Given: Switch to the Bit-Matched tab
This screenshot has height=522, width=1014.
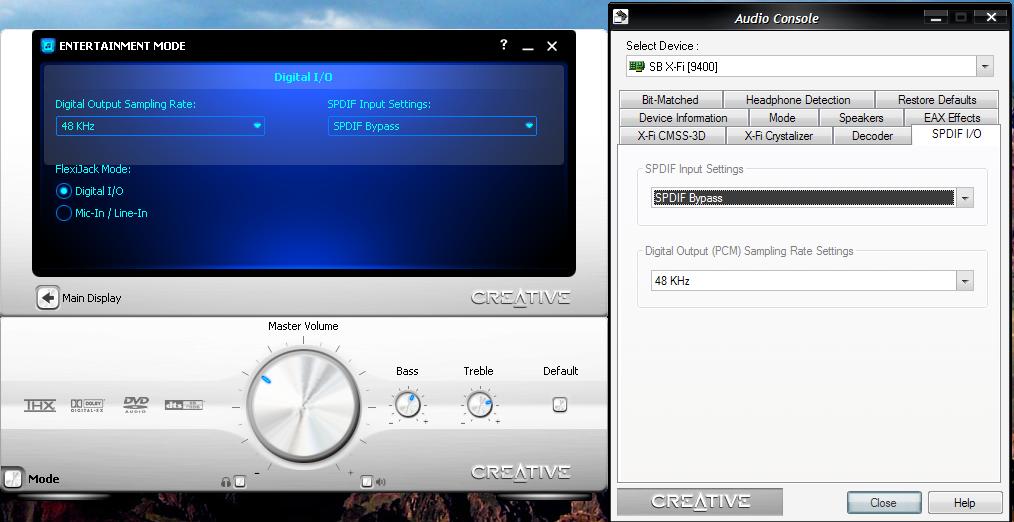Looking at the screenshot, I should tap(670, 100).
